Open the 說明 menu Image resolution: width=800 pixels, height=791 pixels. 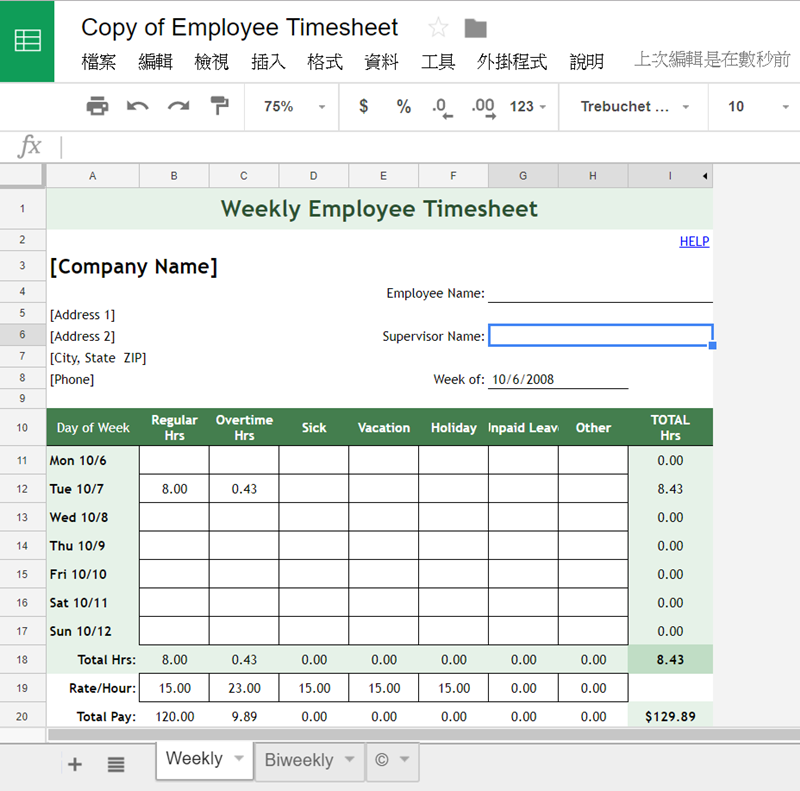click(587, 62)
